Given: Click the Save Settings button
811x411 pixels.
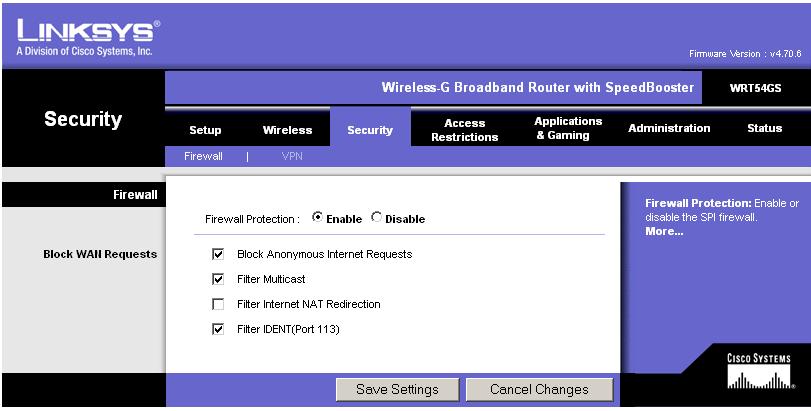Looking at the screenshot, I should tap(397, 389).
